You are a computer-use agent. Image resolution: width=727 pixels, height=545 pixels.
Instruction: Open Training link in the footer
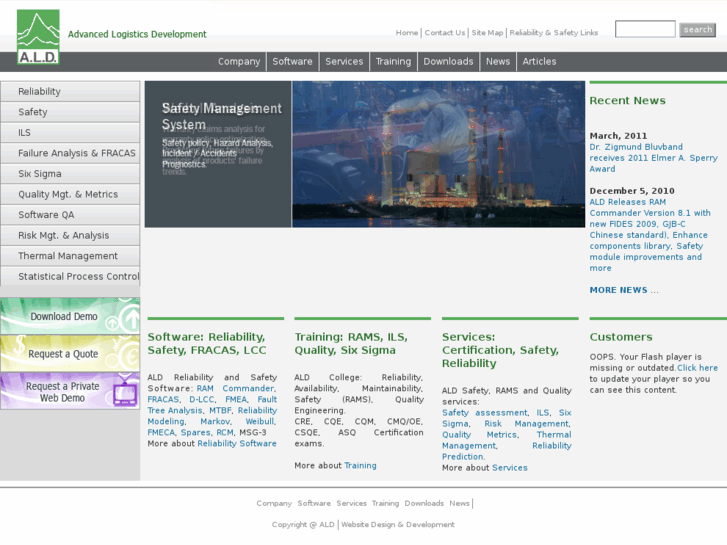click(x=385, y=504)
